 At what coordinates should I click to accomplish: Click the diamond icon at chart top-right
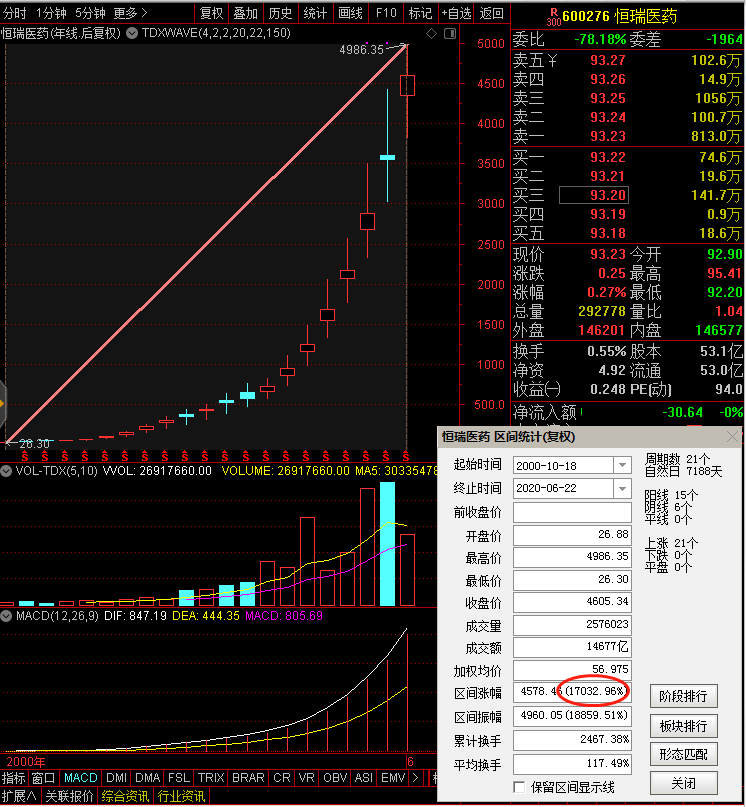431,33
